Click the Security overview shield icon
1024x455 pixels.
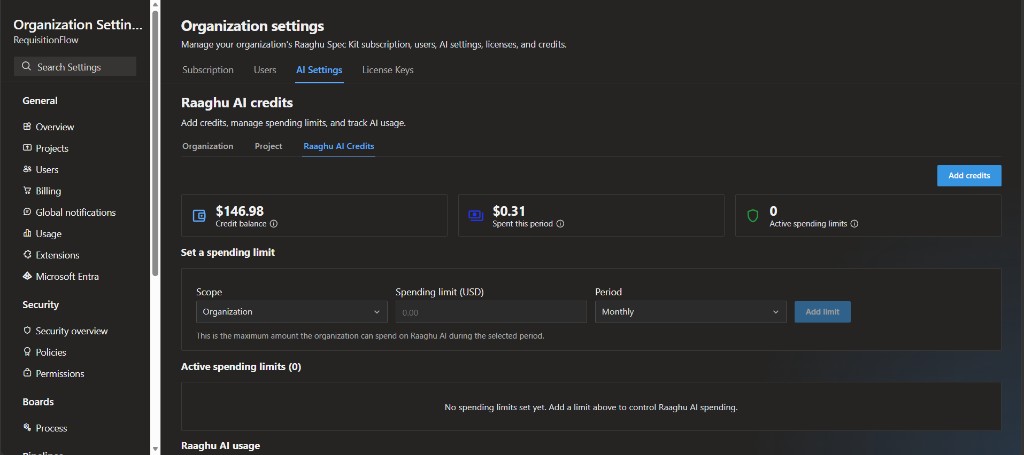(x=27, y=330)
